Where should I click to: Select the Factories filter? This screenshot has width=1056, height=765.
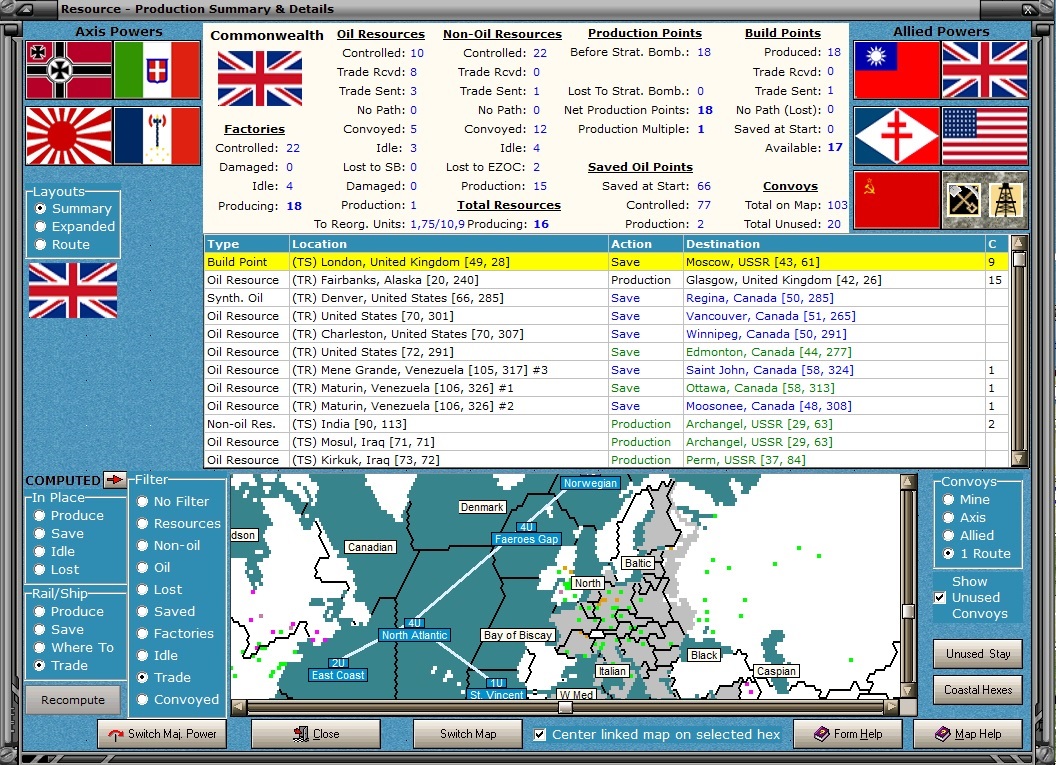176,633
